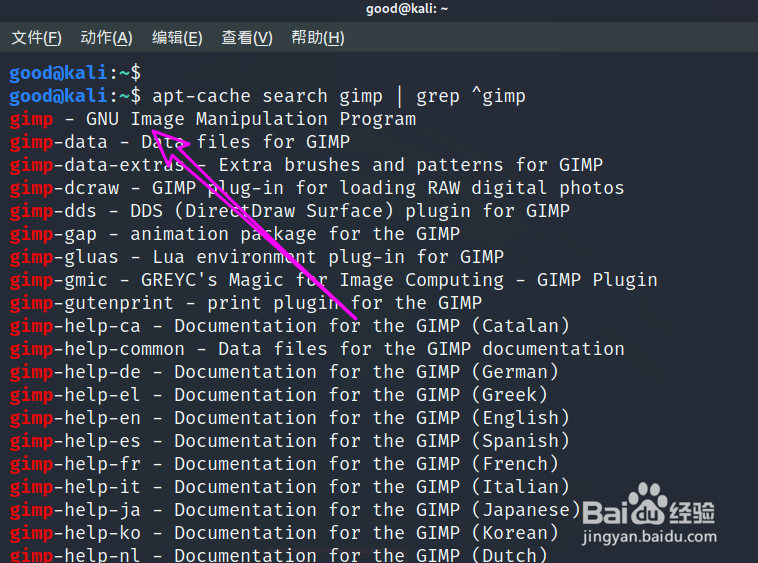Viewport: 758px width, 563px height.
Task: Click the gimp-help-ko Korean line
Action: click(284, 534)
